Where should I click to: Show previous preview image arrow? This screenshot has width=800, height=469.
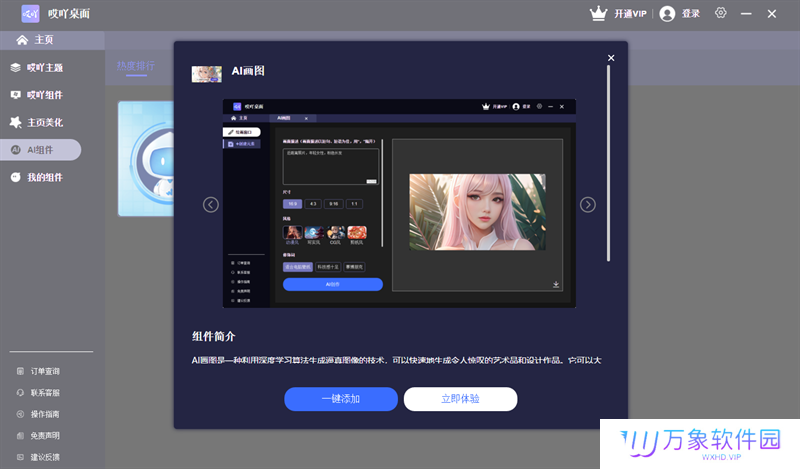pos(211,205)
